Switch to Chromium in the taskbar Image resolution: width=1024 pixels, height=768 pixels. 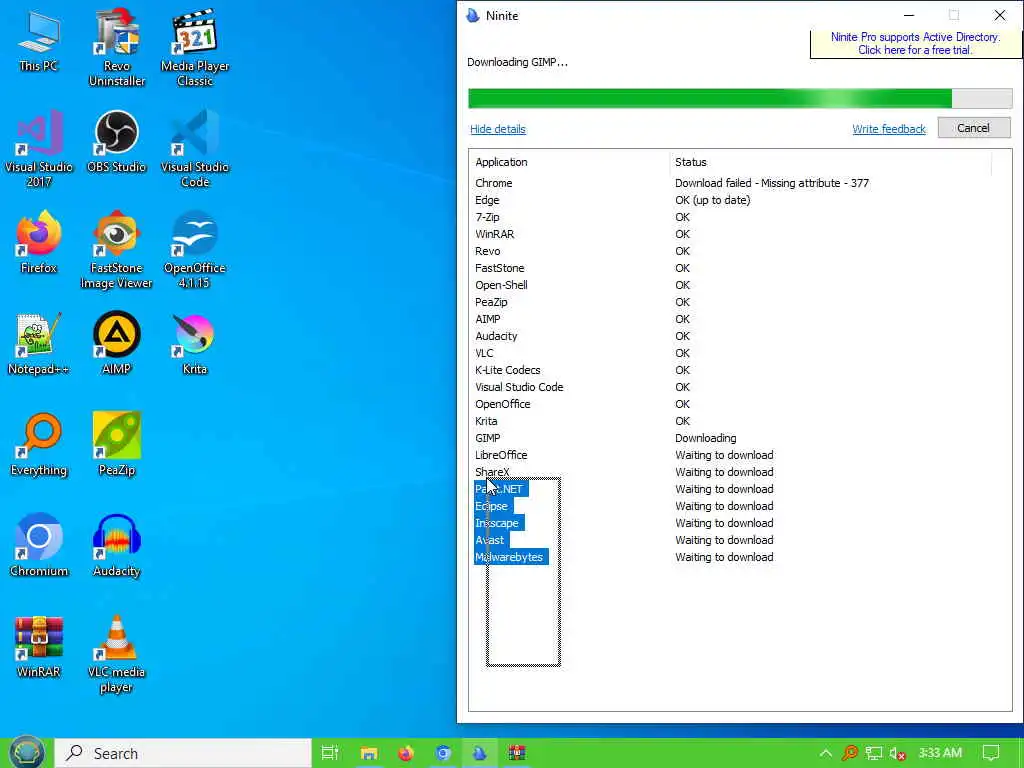pos(443,753)
